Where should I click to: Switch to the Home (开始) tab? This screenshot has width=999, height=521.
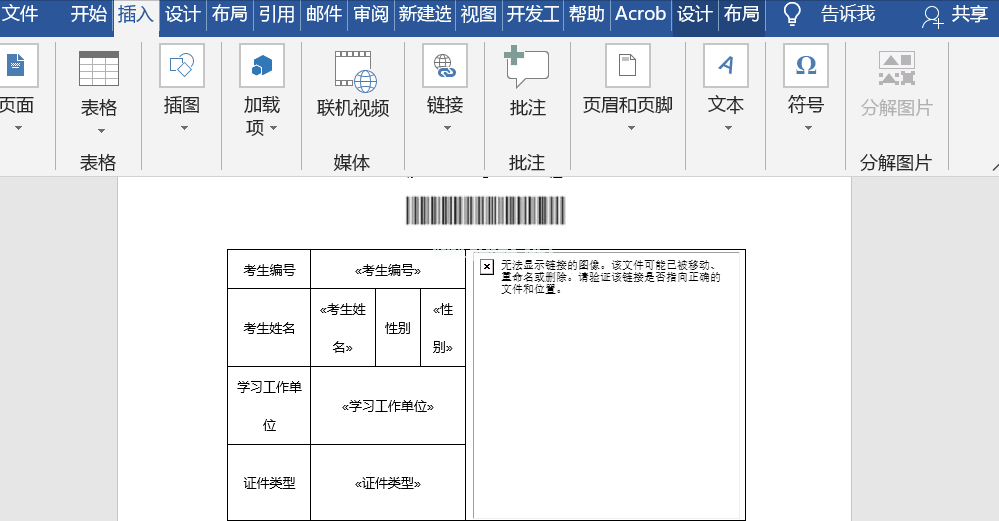coord(88,14)
